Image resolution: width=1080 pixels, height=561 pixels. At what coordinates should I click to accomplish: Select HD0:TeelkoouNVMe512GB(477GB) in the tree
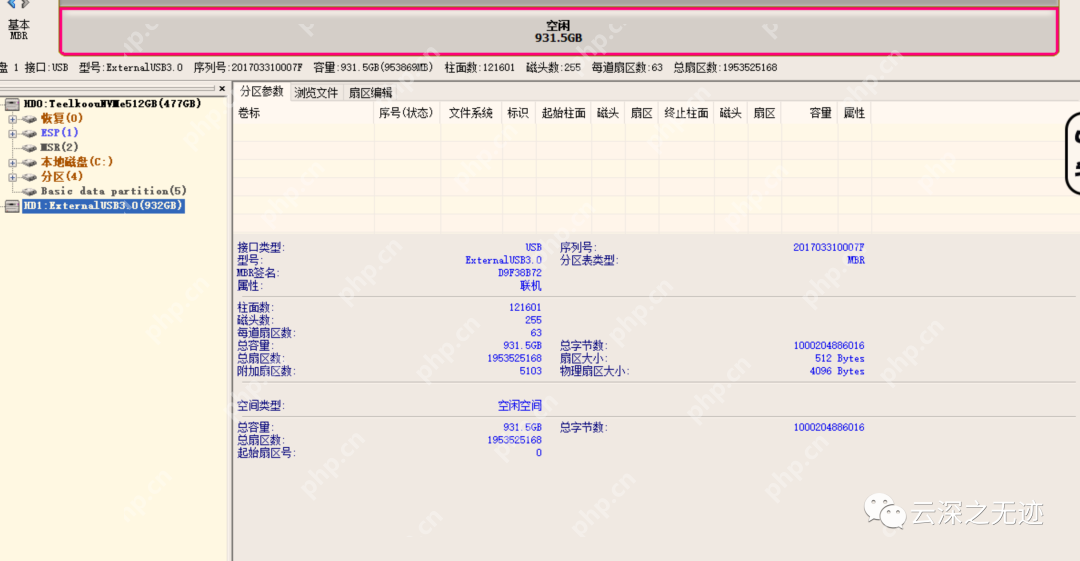(112, 103)
